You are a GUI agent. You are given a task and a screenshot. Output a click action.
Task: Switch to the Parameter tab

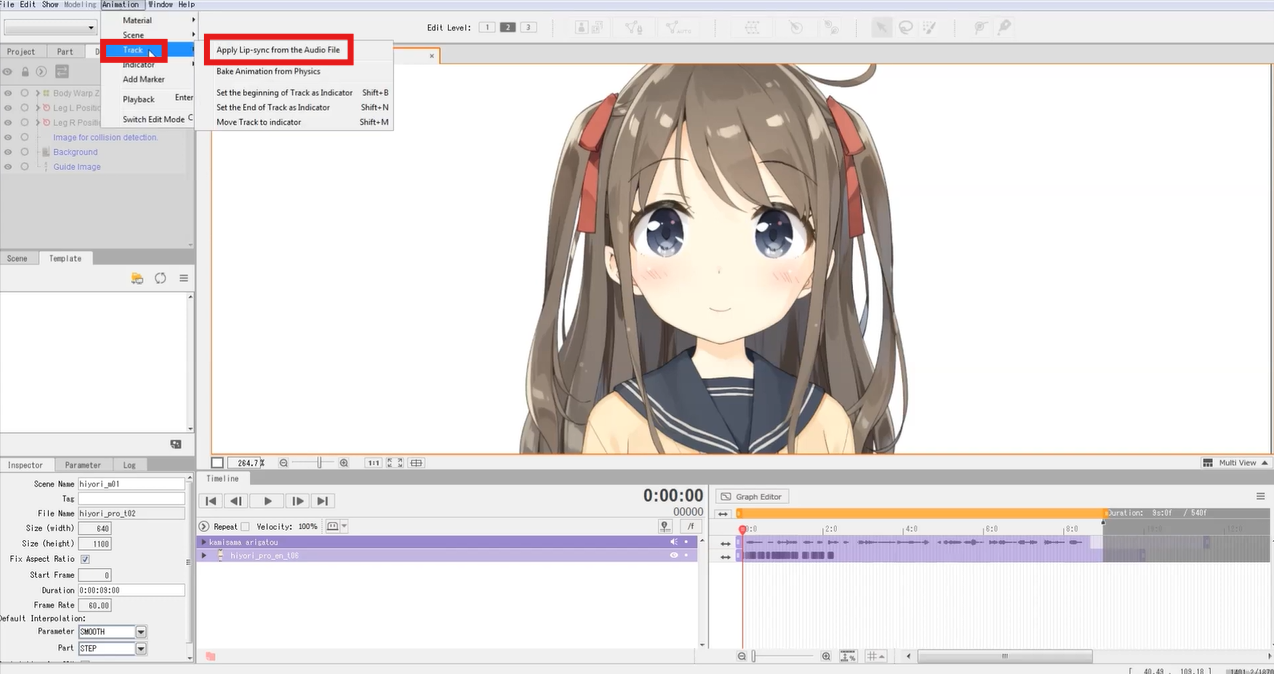83,465
